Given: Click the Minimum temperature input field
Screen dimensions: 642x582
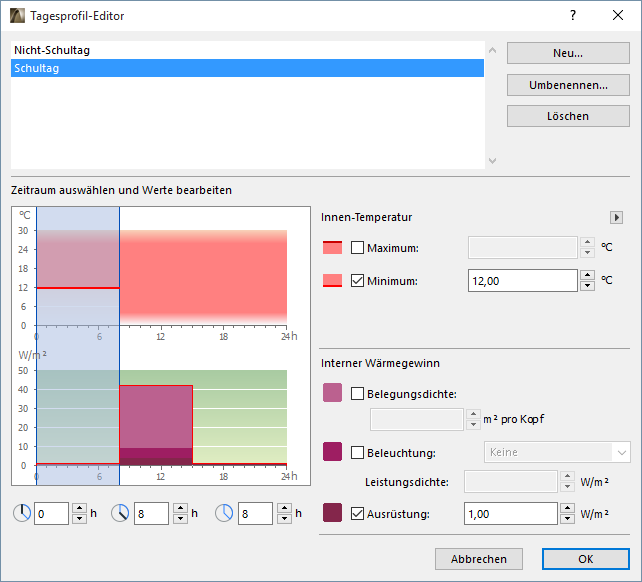Looking at the screenshot, I should (x=522, y=281).
